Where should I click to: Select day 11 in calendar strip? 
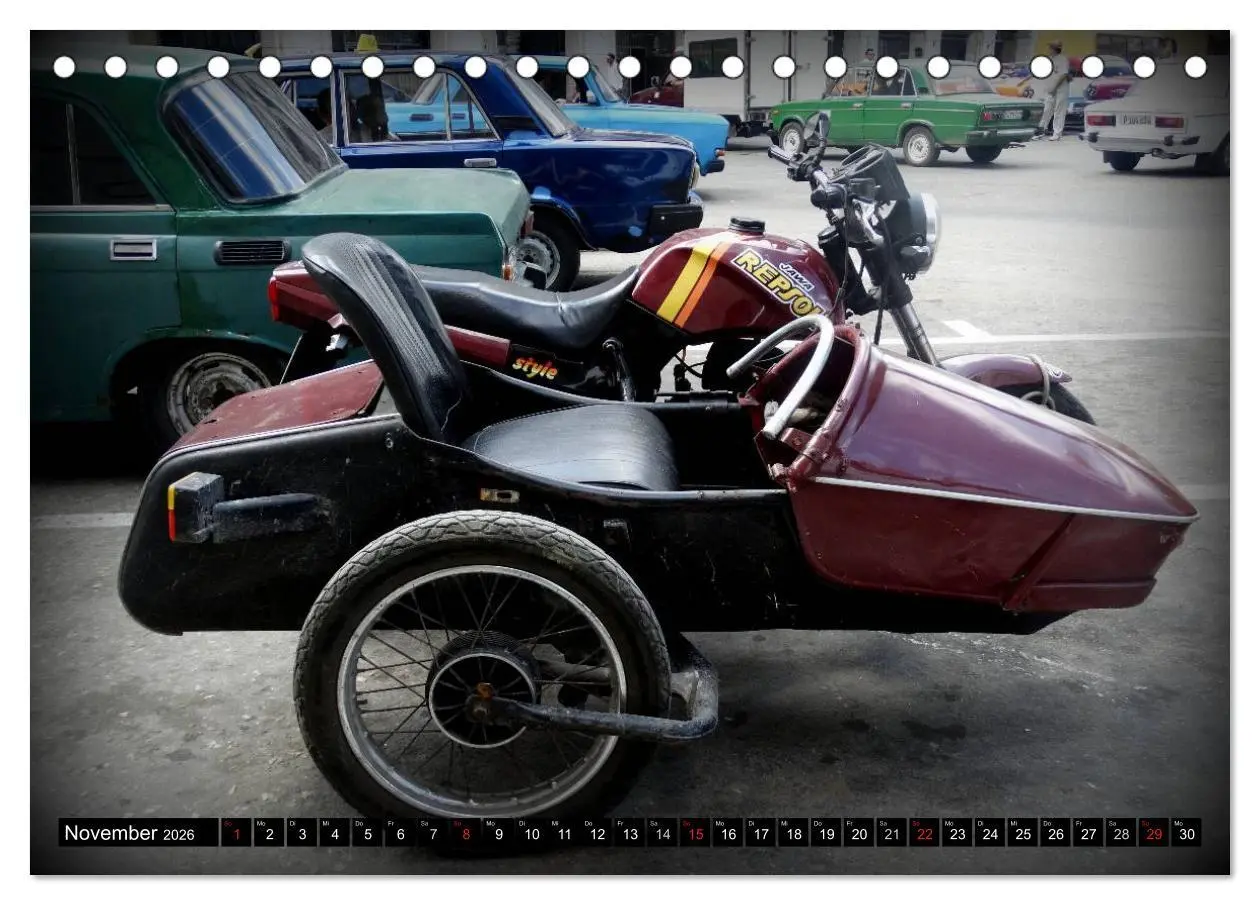pyautogui.click(x=564, y=832)
